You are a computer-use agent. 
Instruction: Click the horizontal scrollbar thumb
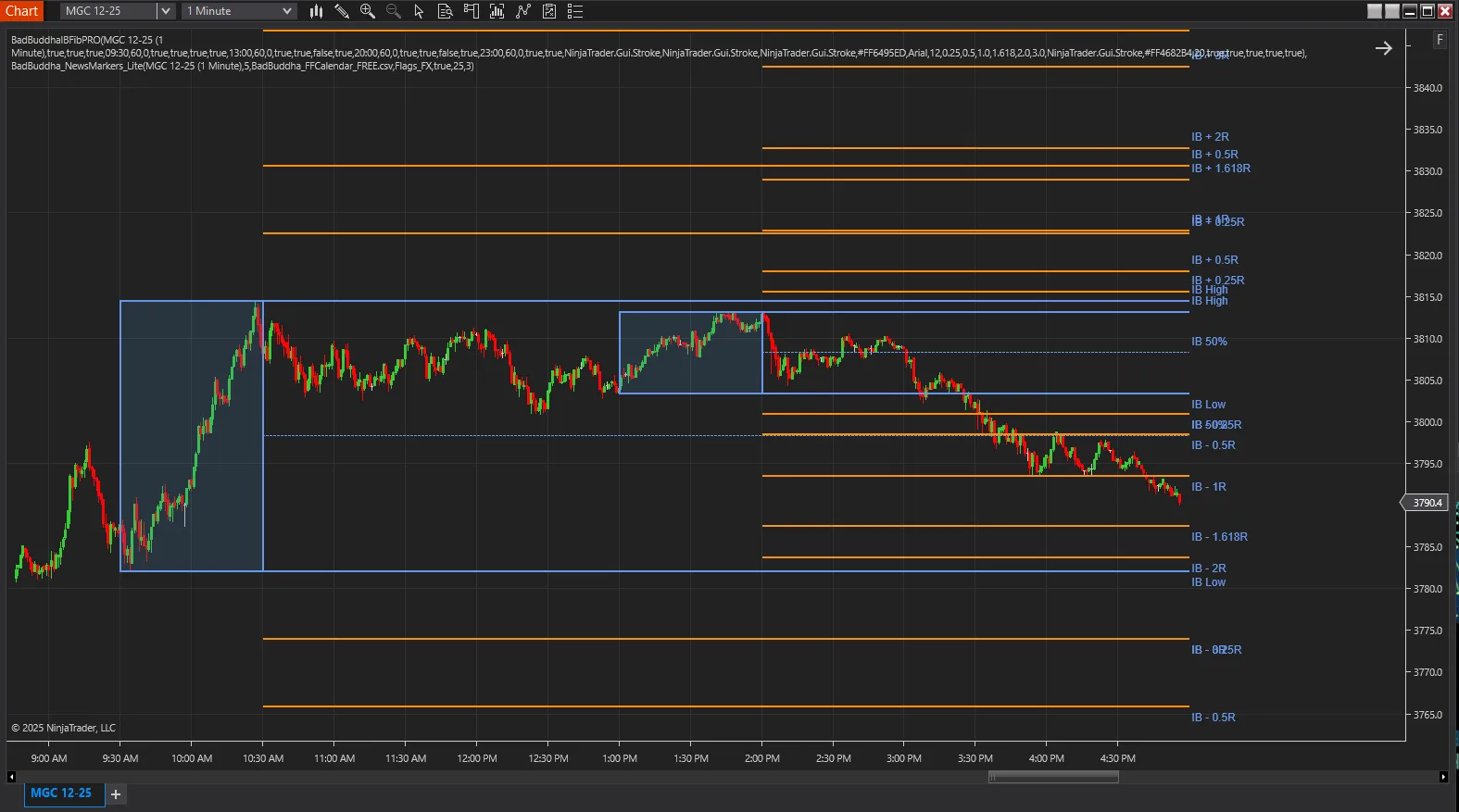click(x=1053, y=777)
